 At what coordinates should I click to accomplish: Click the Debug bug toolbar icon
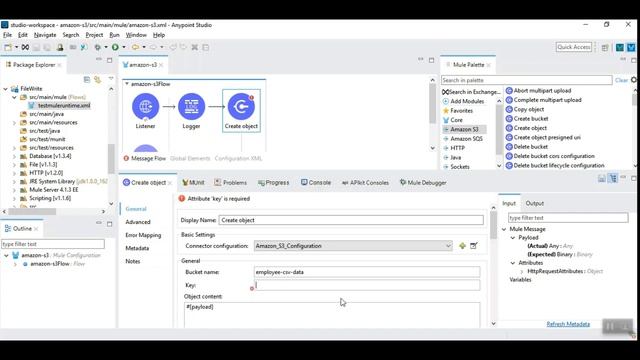tap(98, 47)
